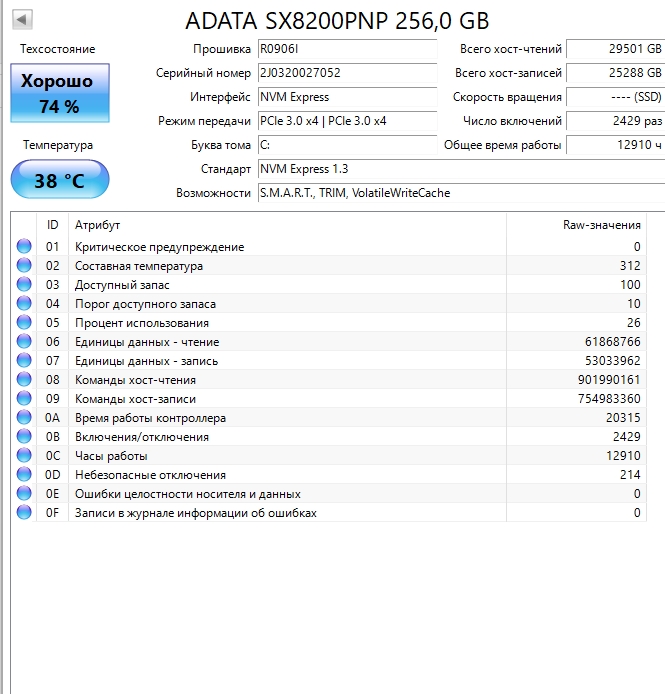The height and width of the screenshot is (694, 665).
Task: Click the power-on count value 2429 раз
Action: pos(615,120)
